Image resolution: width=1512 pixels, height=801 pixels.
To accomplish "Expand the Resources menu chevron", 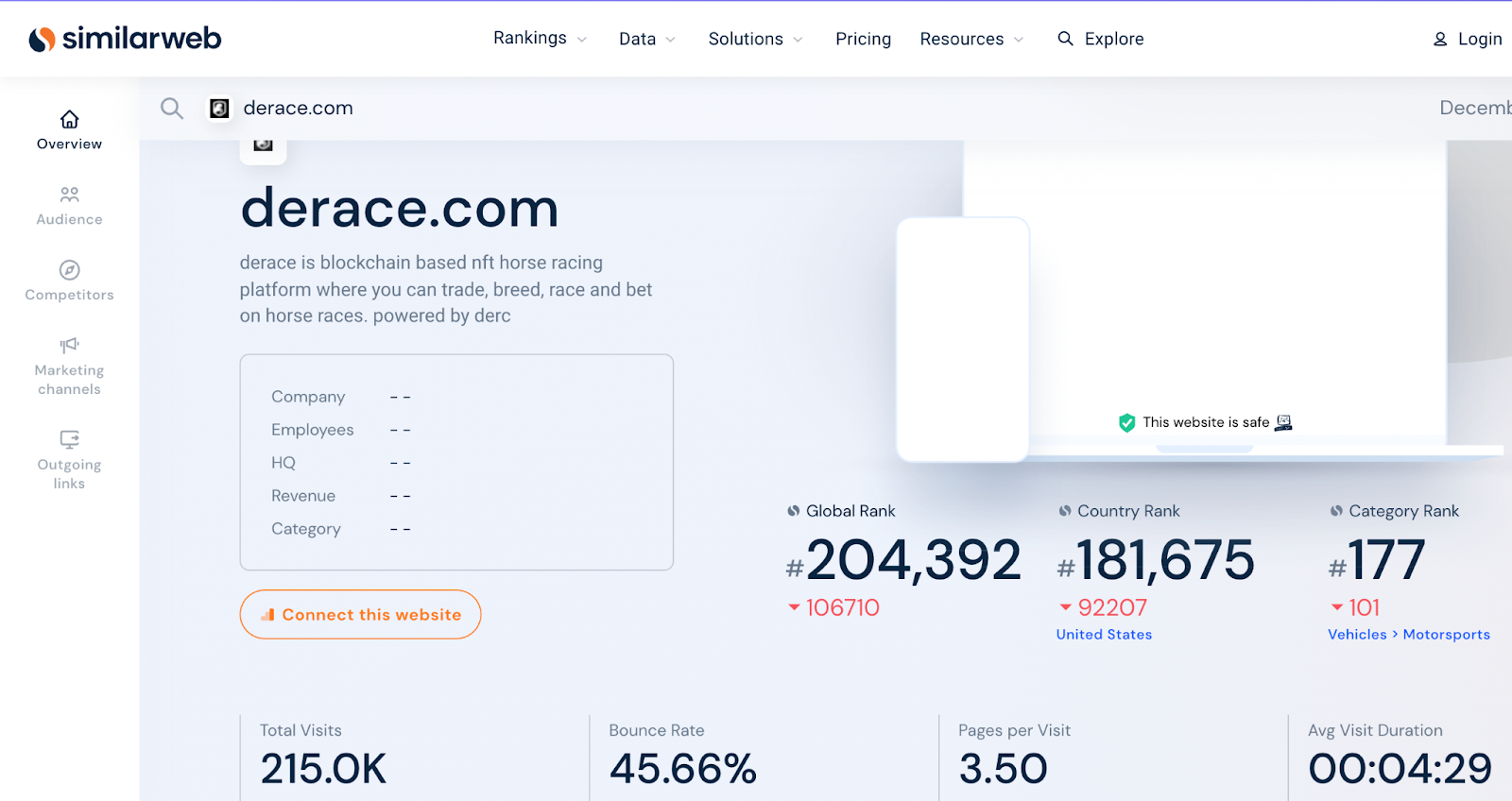I will pos(1019,40).
